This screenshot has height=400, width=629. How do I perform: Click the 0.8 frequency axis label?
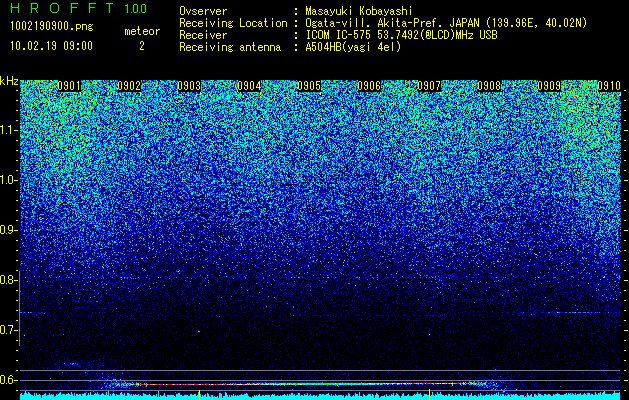pos(9,280)
